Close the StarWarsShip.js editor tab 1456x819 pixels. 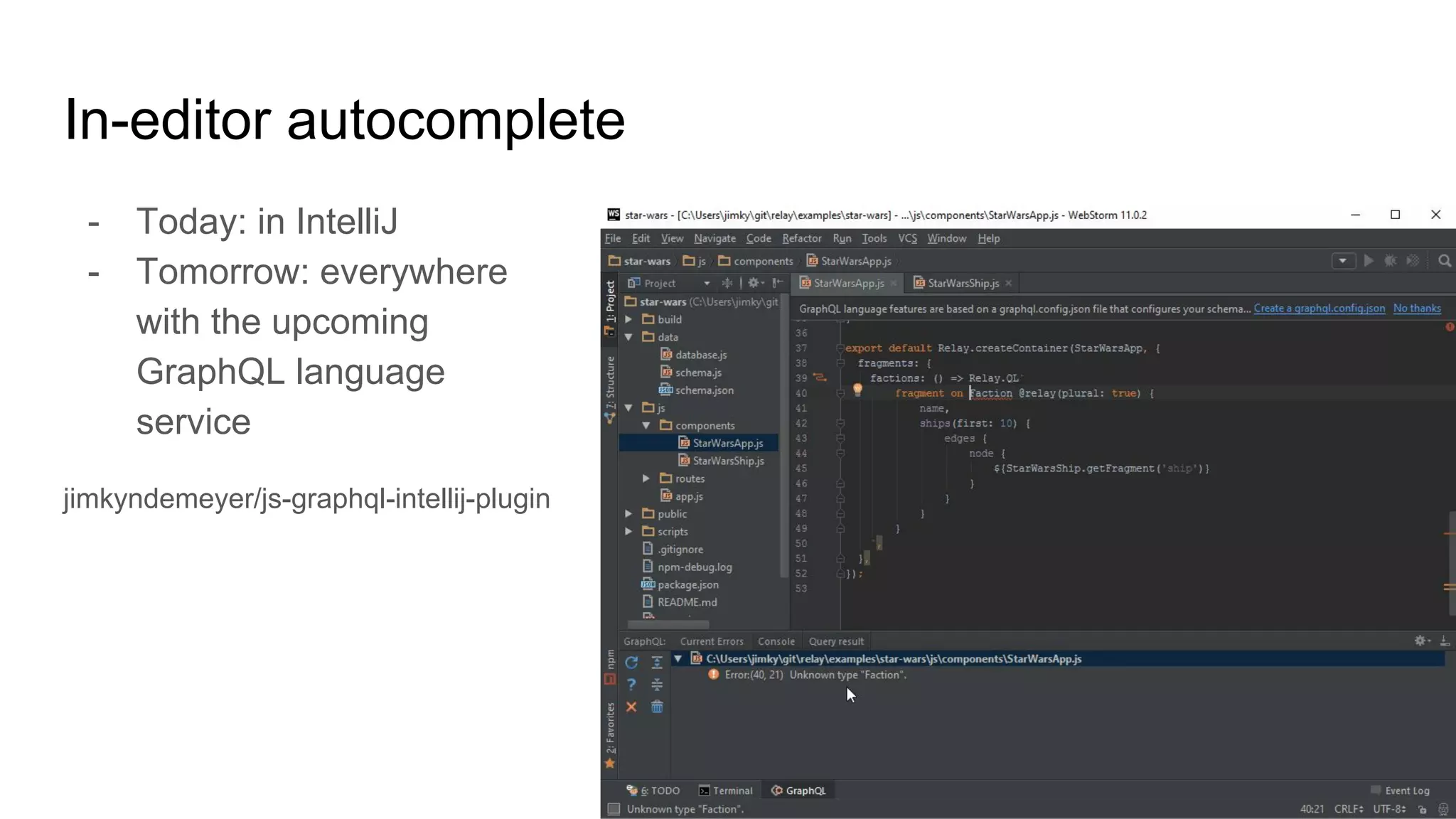1008,283
